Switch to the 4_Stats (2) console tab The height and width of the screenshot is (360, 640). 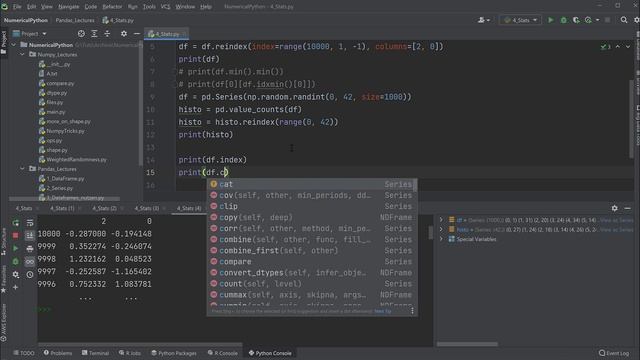click(x=104, y=208)
